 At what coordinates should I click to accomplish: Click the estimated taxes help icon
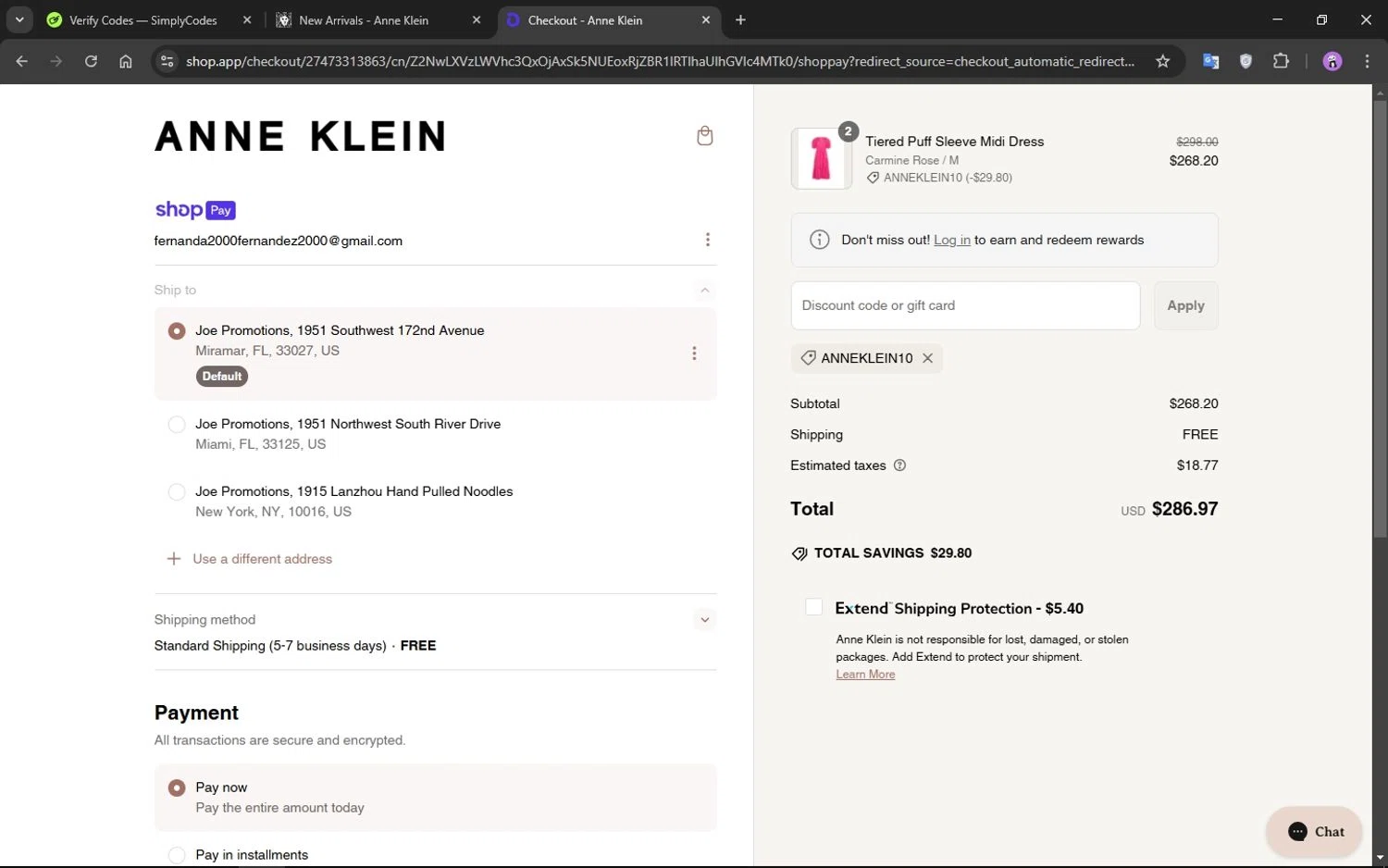click(x=899, y=465)
